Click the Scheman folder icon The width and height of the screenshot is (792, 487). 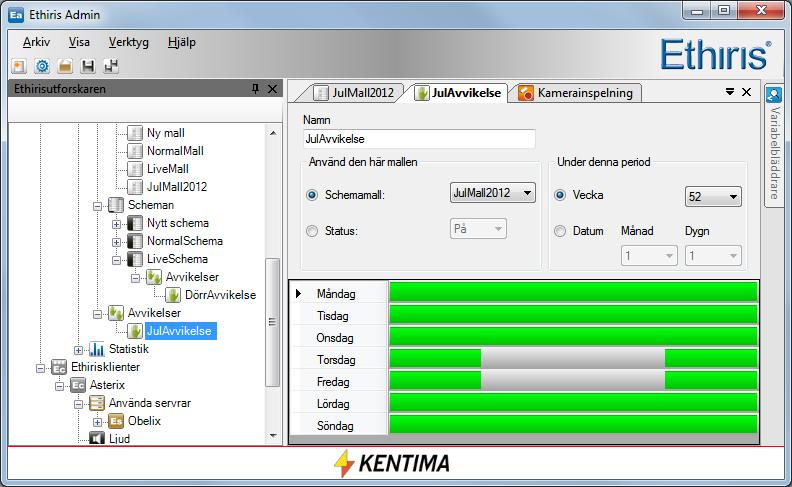pos(116,205)
